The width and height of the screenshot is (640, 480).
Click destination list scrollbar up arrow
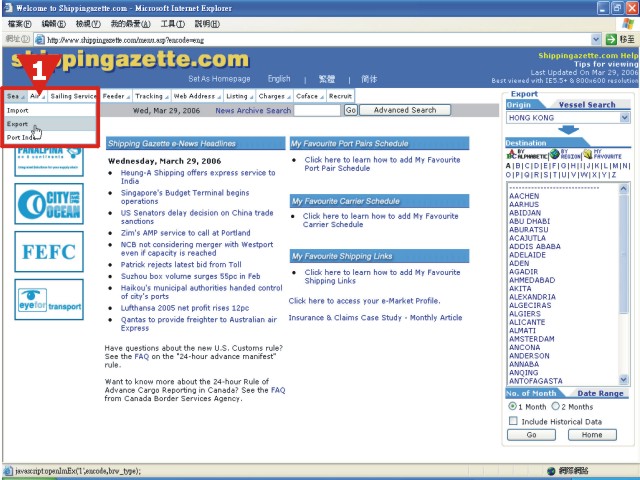pos(623,189)
